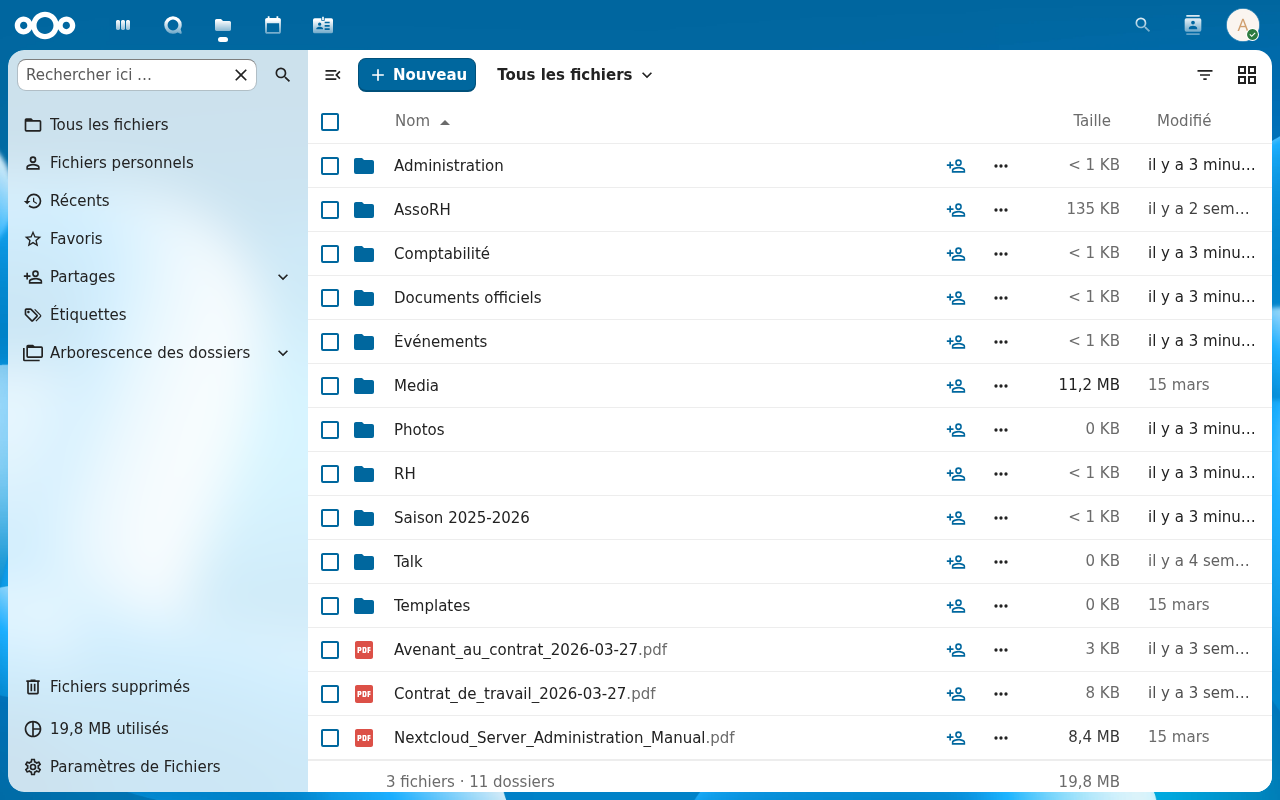This screenshot has height=800, width=1280.
Task: Tick the RH folder checkbox
Action: 330,474
